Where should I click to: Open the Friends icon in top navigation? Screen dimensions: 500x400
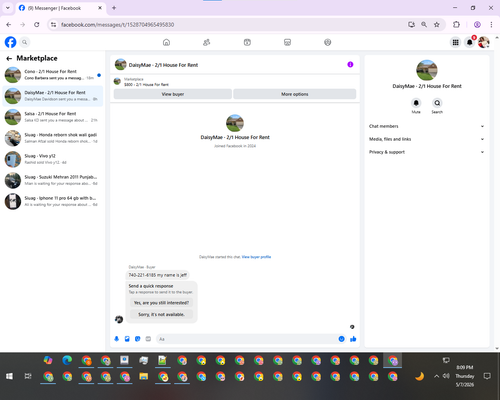click(x=207, y=42)
